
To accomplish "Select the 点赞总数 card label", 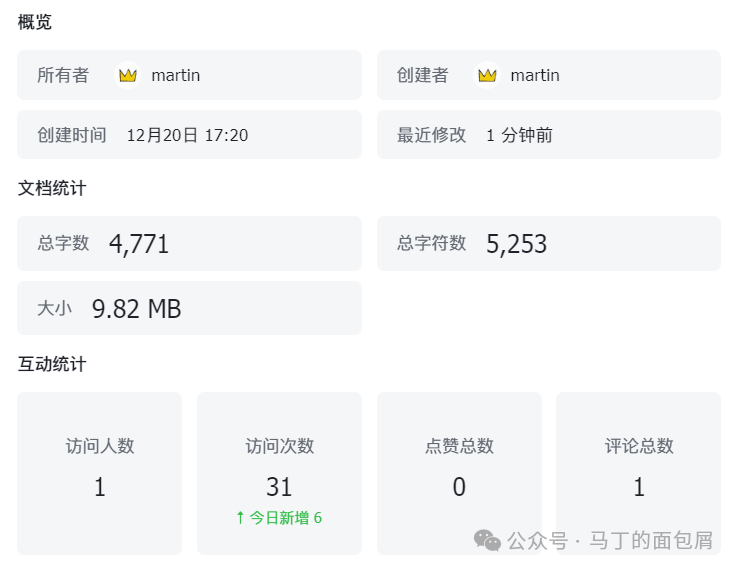I will (x=459, y=446).
